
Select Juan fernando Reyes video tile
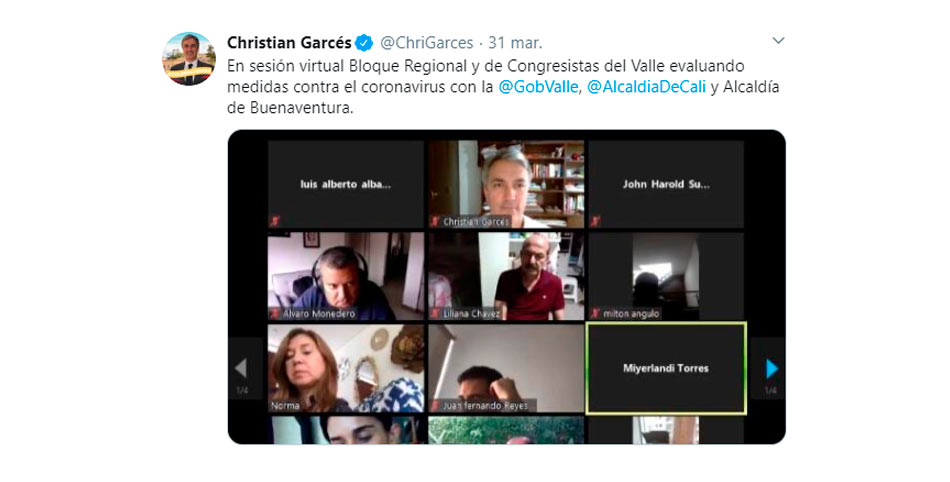click(x=506, y=368)
